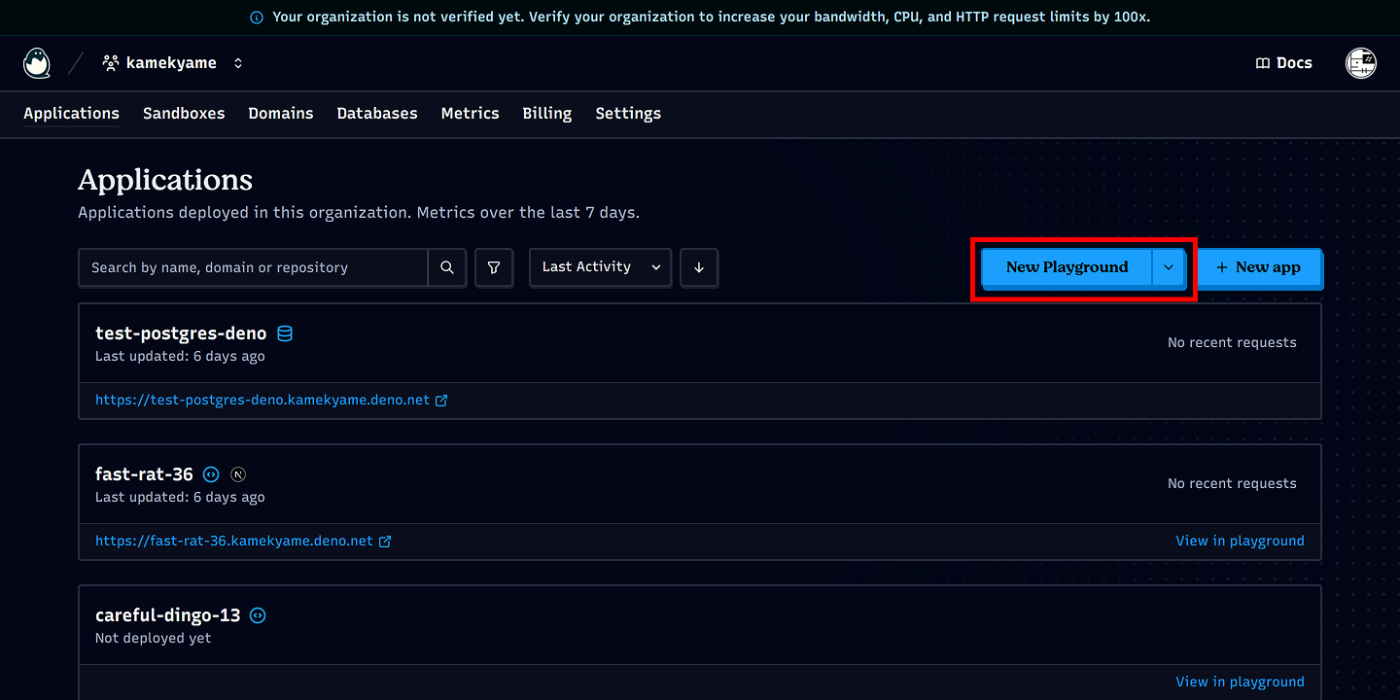Viewport: 1400px width, 700px height.
Task: Switch to the Sandboxes tab
Action: click(x=184, y=113)
